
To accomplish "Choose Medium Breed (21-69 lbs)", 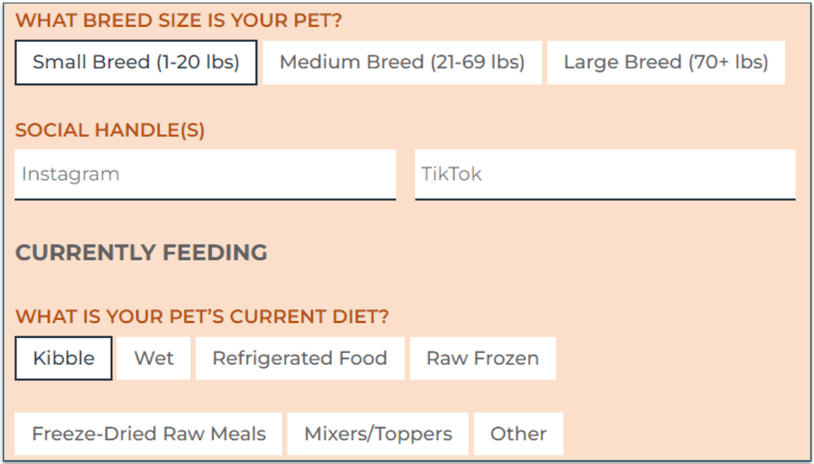I will pos(402,62).
